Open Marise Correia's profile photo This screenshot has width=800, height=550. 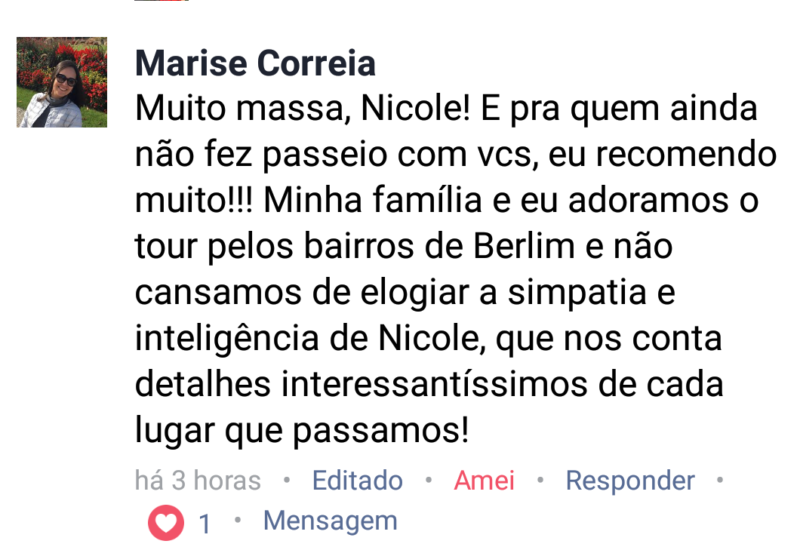coord(62,82)
